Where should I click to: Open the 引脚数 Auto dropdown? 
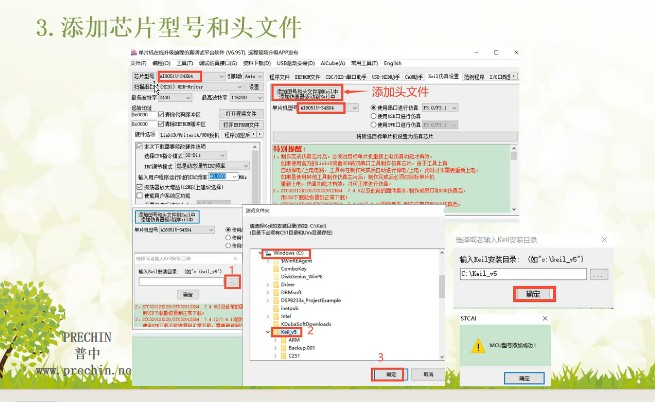254,76
